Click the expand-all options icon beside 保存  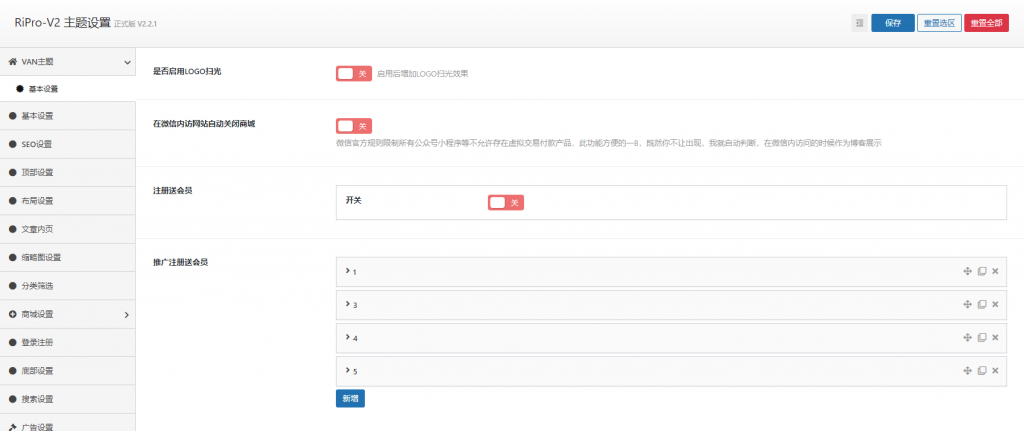[859, 23]
